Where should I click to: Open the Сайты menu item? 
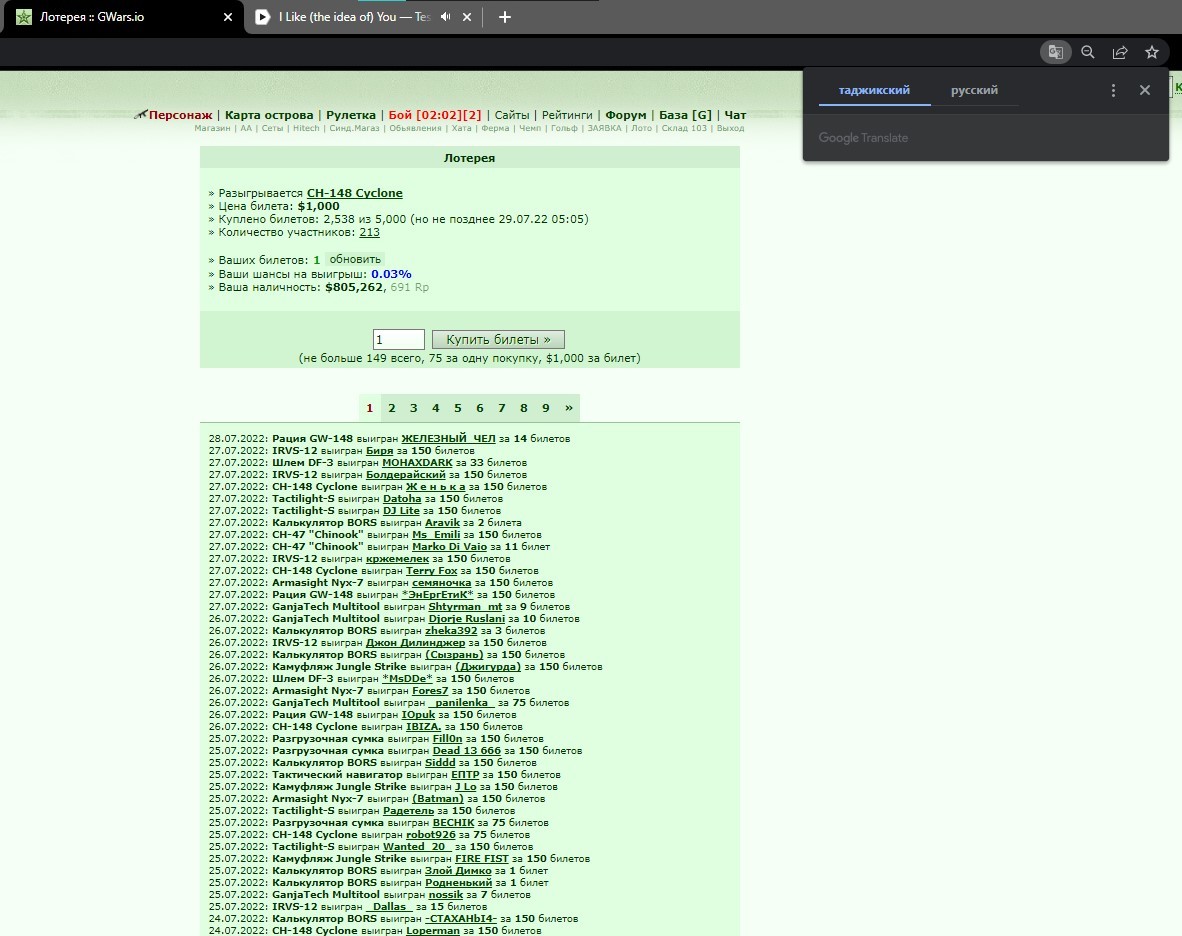coord(512,115)
